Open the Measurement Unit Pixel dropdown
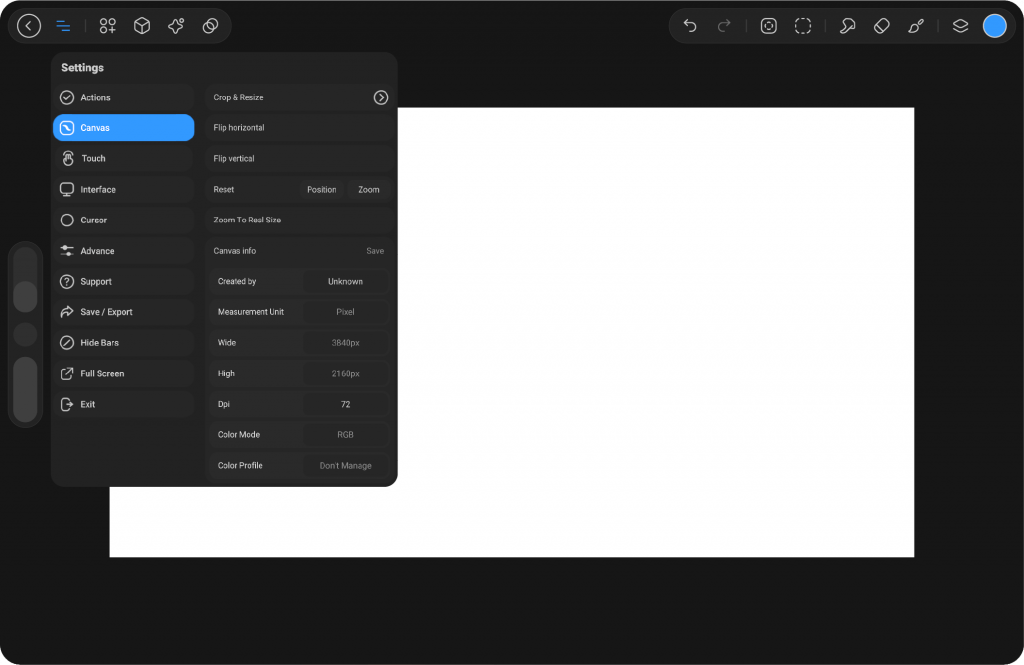Screen dimensions: 1024x665 coord(345,312)
